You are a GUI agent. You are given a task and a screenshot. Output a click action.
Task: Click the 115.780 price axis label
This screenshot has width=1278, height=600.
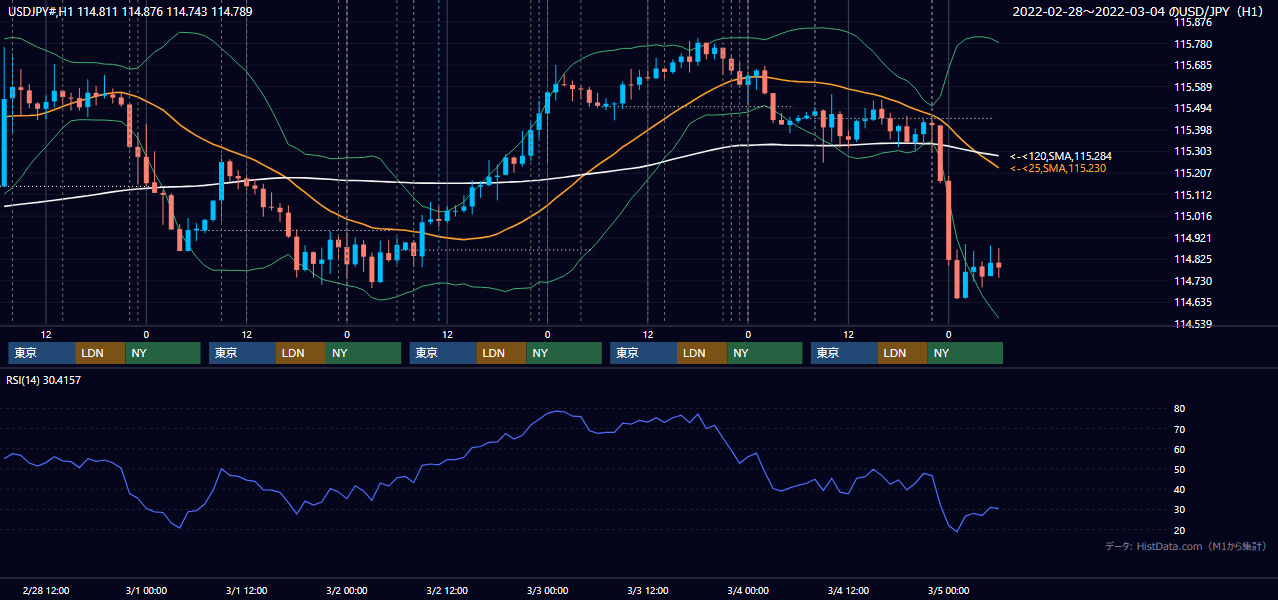[x=1192, y=44]
